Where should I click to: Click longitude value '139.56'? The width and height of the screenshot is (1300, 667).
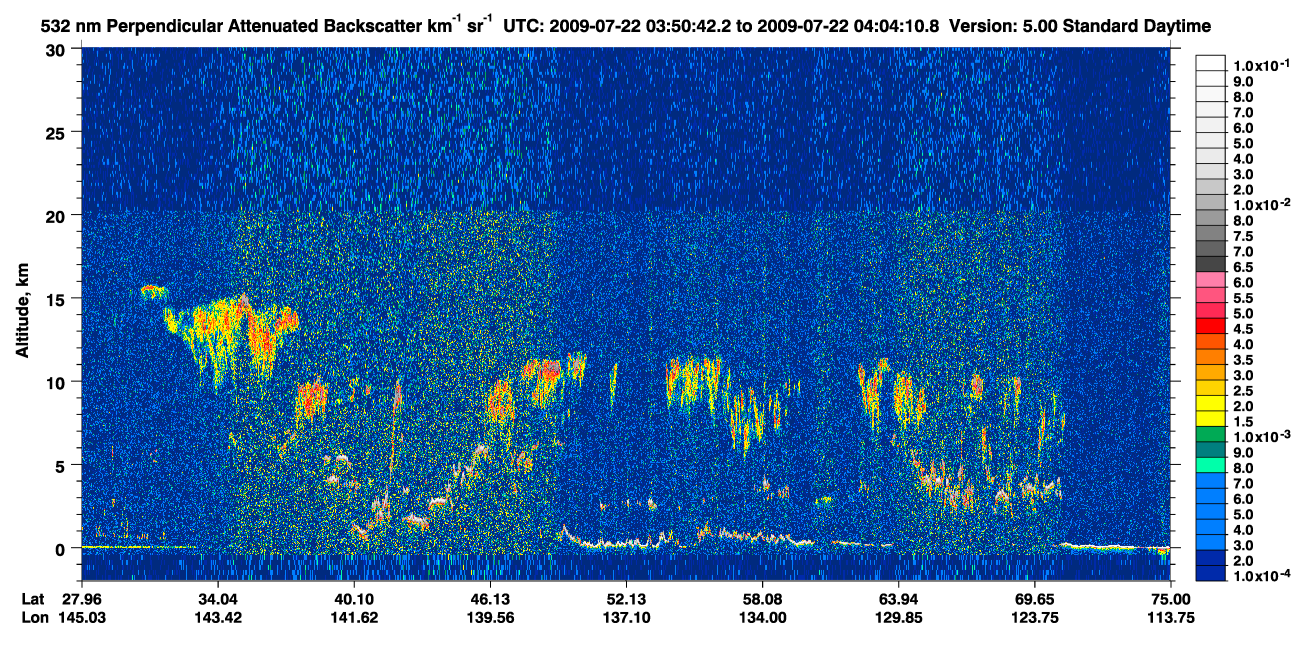pyautogui.click(x=490, y=617)
